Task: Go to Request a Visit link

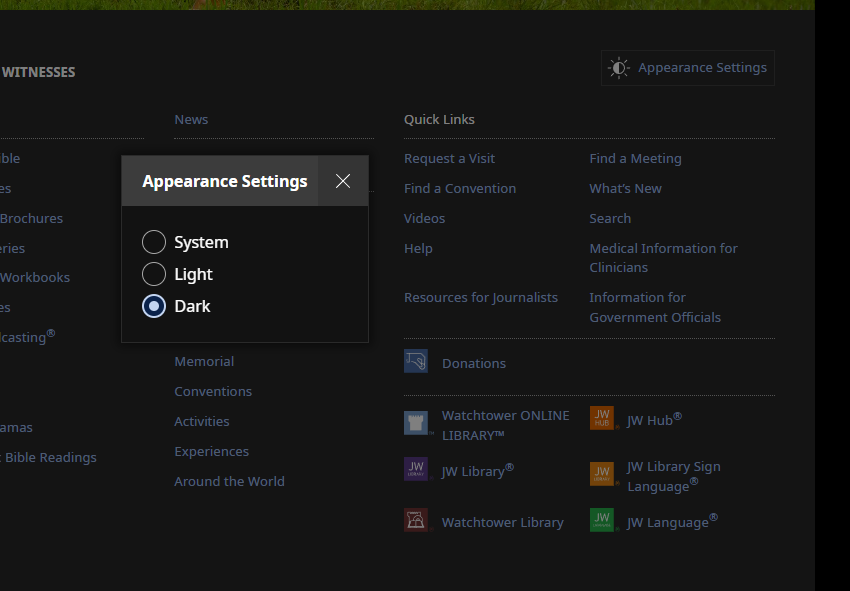Action: click(449, 158)
